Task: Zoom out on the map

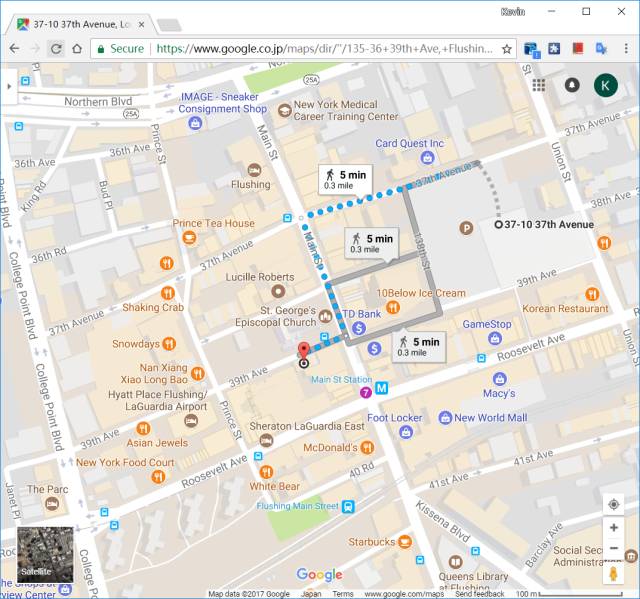Action: pyautogui.click(x=613, y=548)
